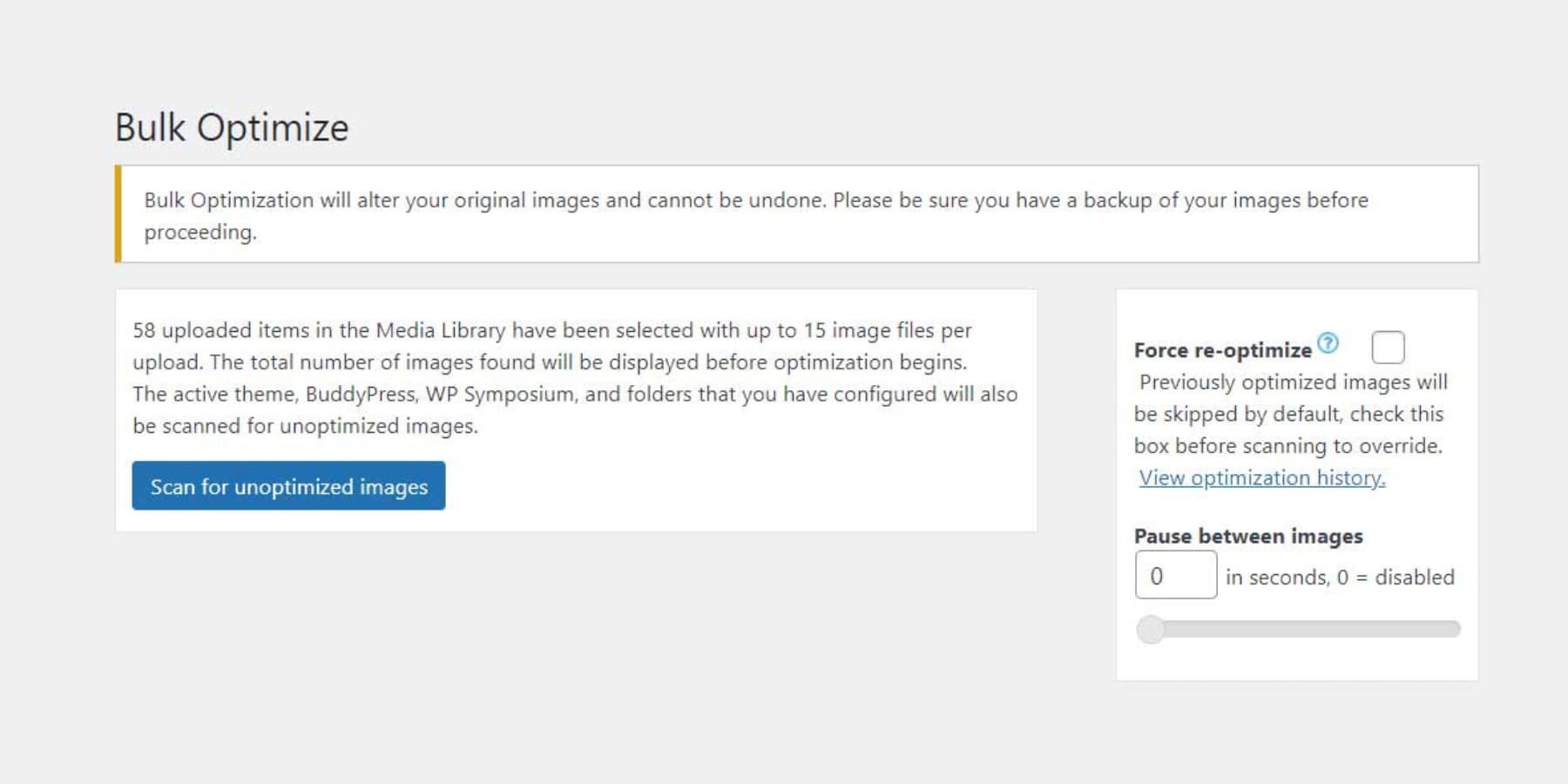Click the pause duration slider handle
Image resolution: width=1568 pixels, height=784 pixels.
pos(1152,628)
